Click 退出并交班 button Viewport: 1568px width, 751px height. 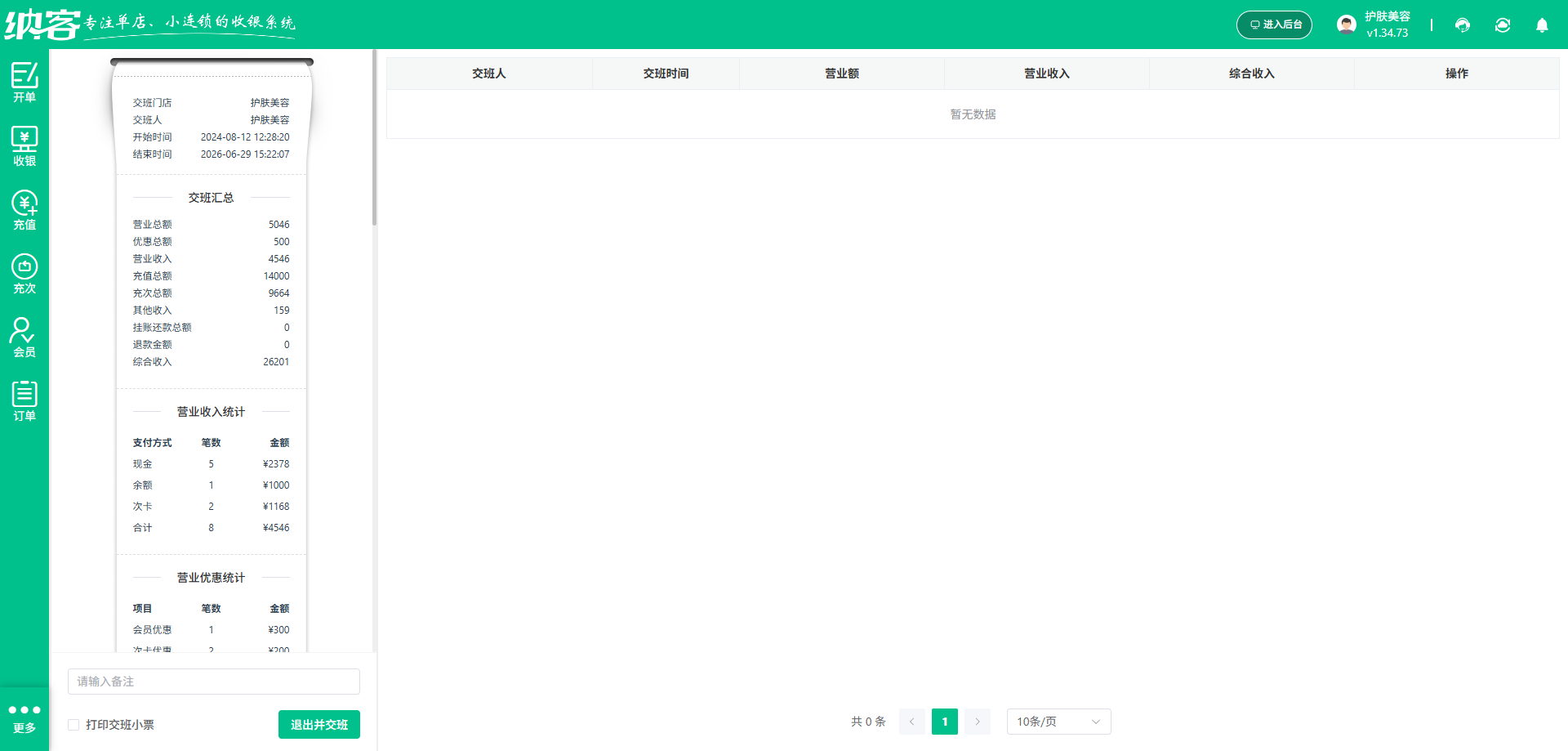point(319,725)
